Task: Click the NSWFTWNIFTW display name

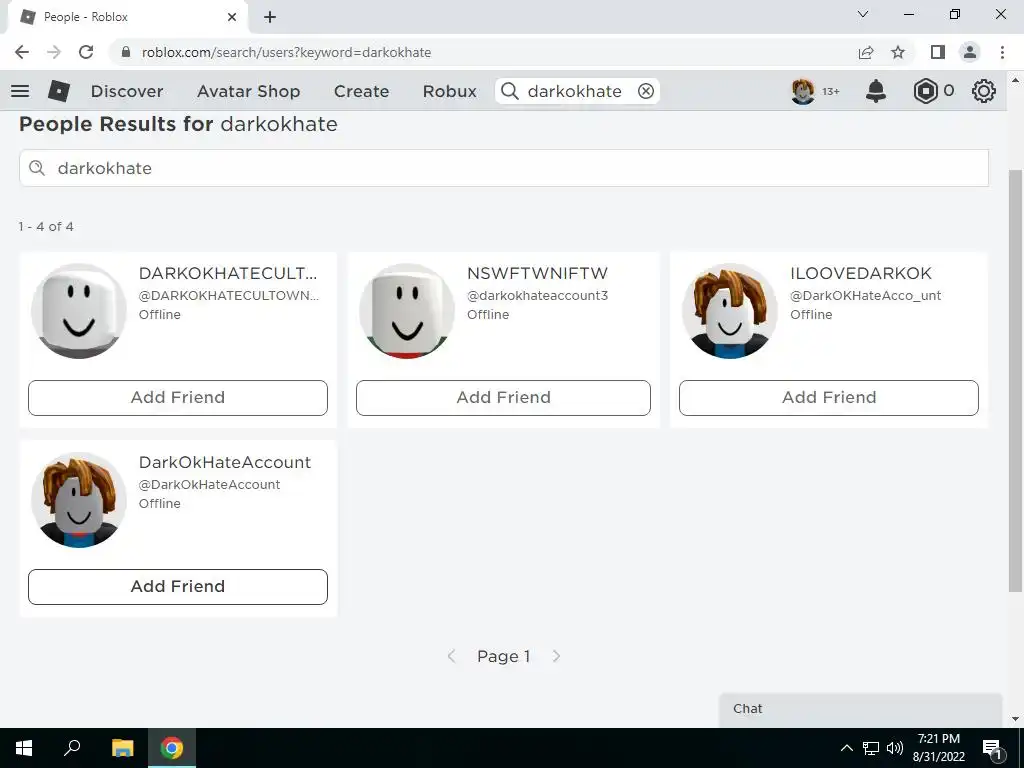Action: 537,274
